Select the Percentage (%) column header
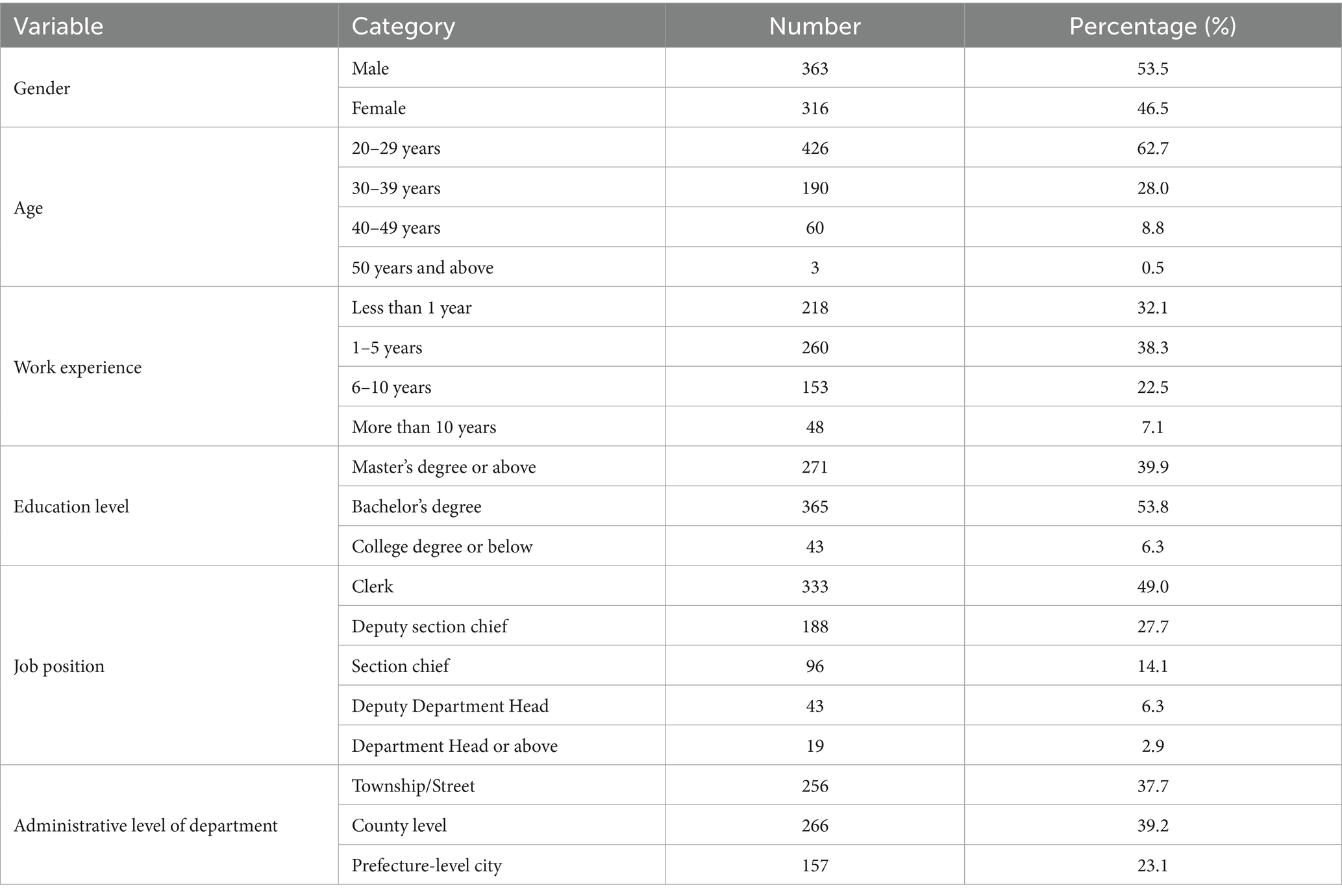 pos(1152,26)
